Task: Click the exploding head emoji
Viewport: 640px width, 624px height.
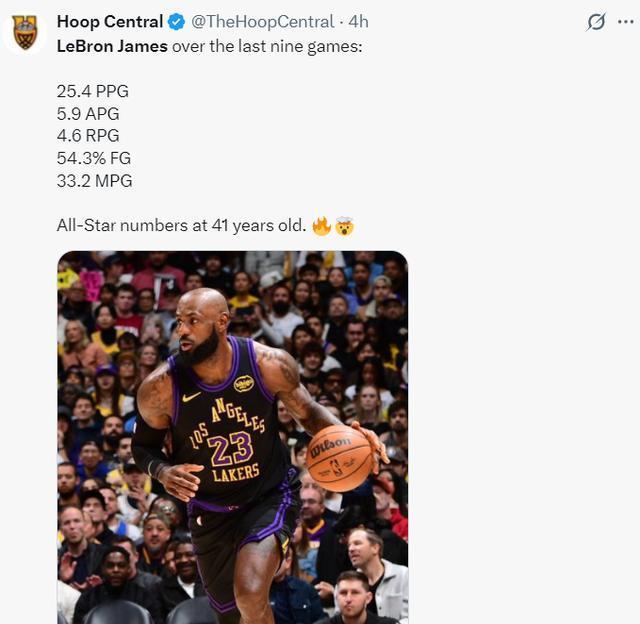Action: pyautogui.click(x=344, y=226)
